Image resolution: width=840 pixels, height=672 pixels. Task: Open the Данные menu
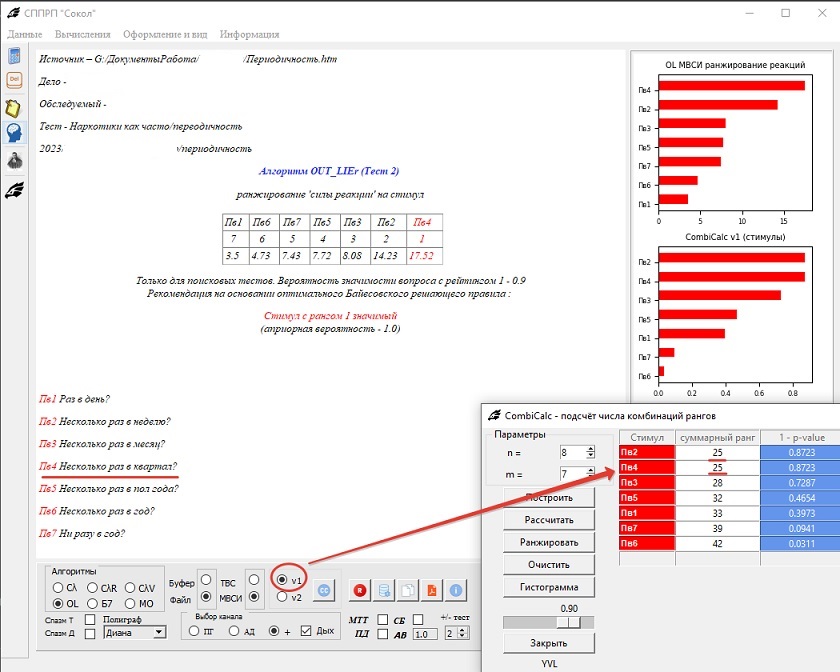[25, 34]
